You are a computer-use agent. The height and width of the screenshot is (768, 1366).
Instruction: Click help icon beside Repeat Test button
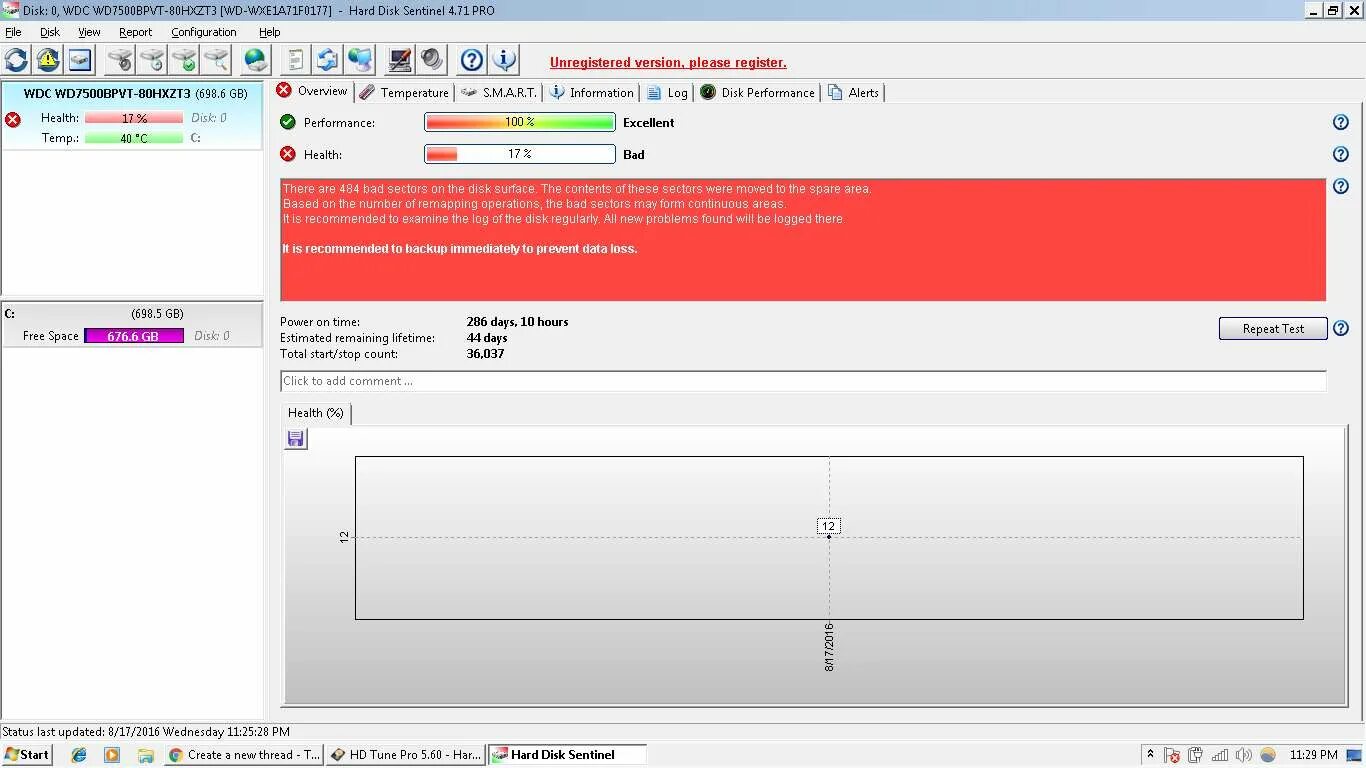point(1341,328)
